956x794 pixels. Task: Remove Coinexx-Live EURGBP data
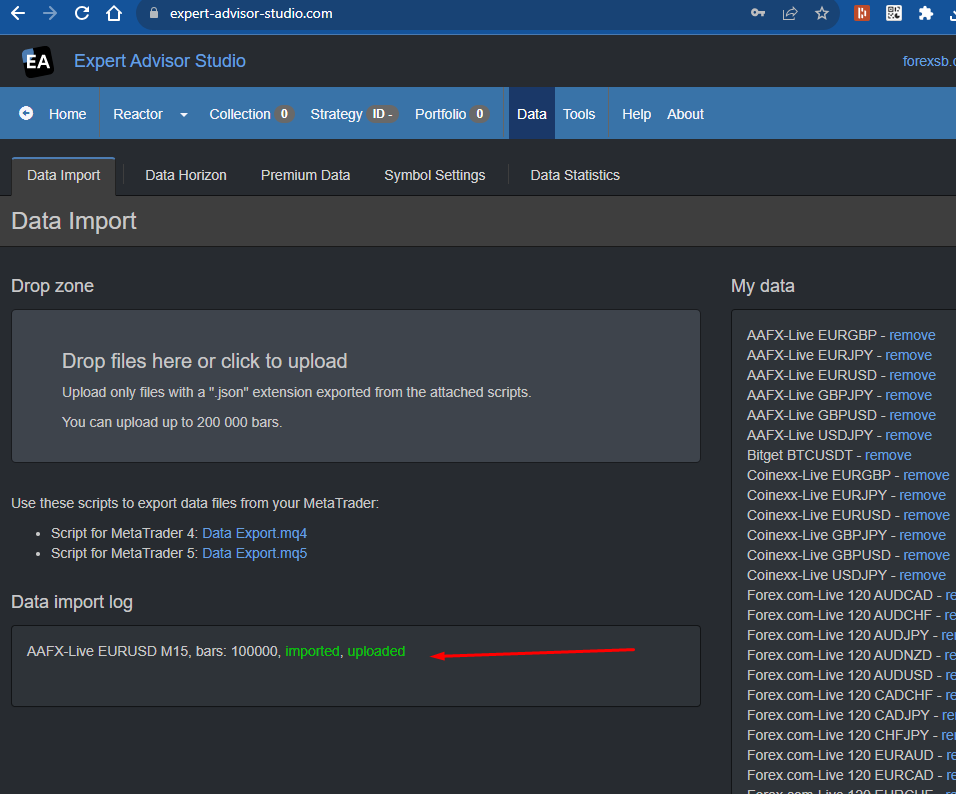coord(926,475)
